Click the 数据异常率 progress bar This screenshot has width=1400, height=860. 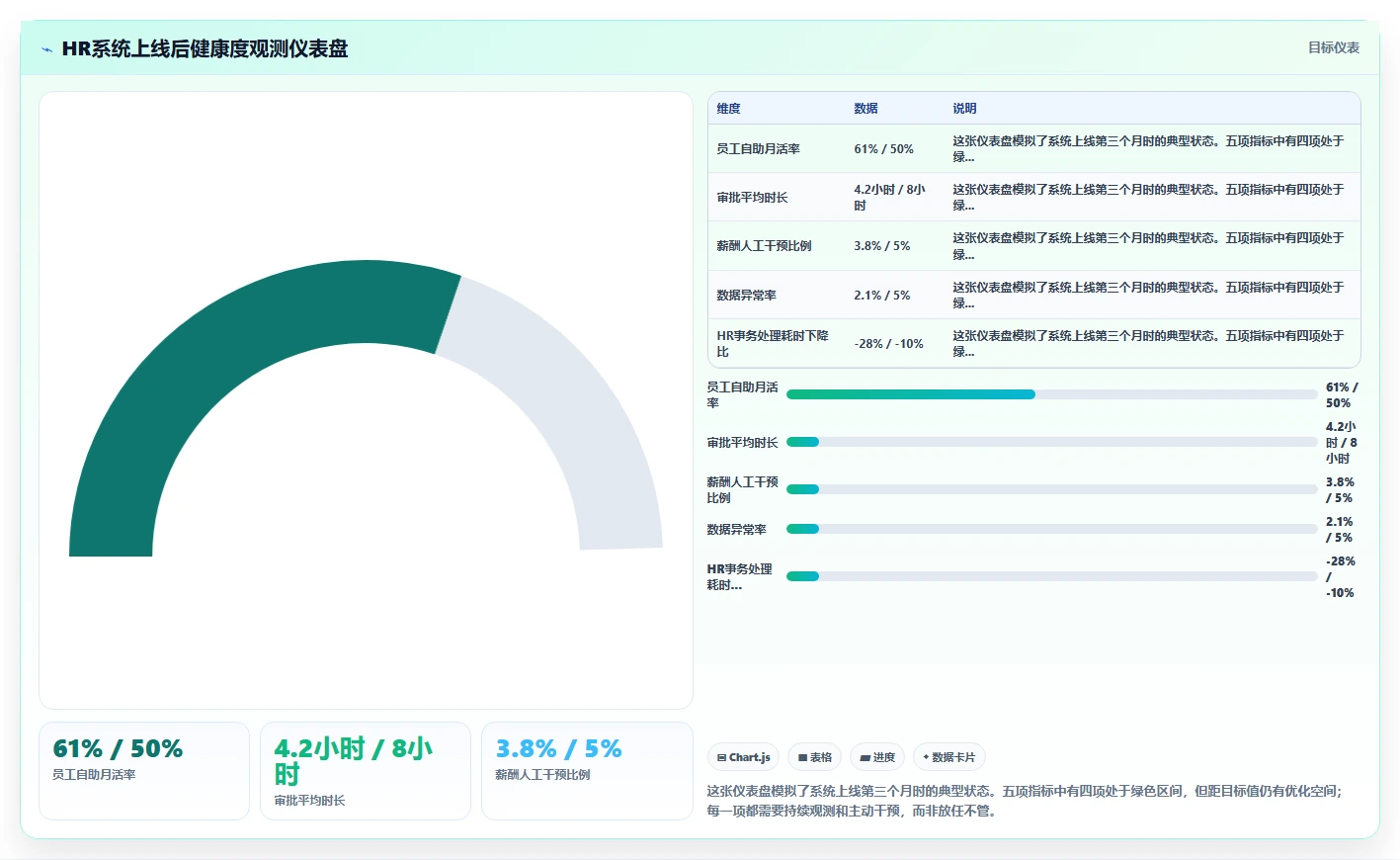1051,529
